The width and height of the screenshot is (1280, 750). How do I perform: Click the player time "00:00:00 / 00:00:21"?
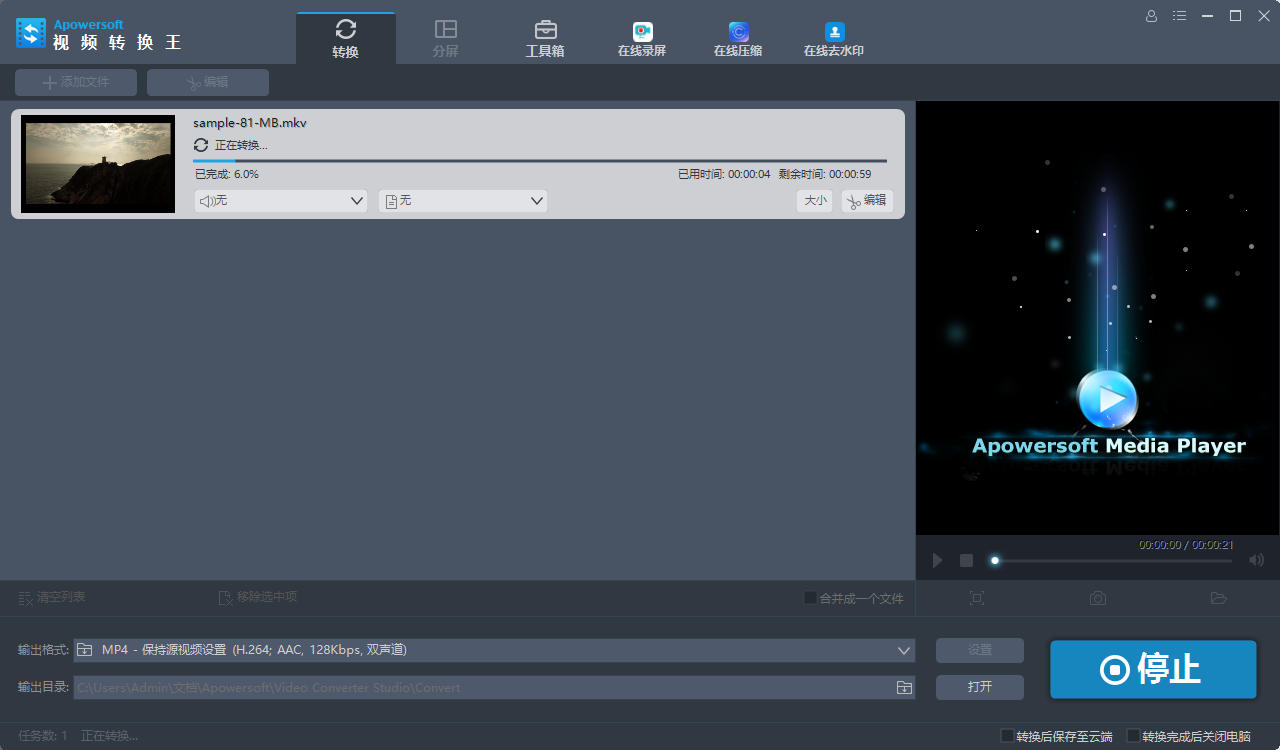click(1186, 545)
